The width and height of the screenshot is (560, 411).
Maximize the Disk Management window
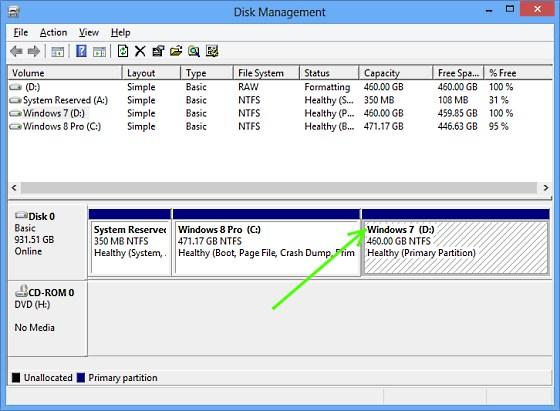[x=510, y=10]
